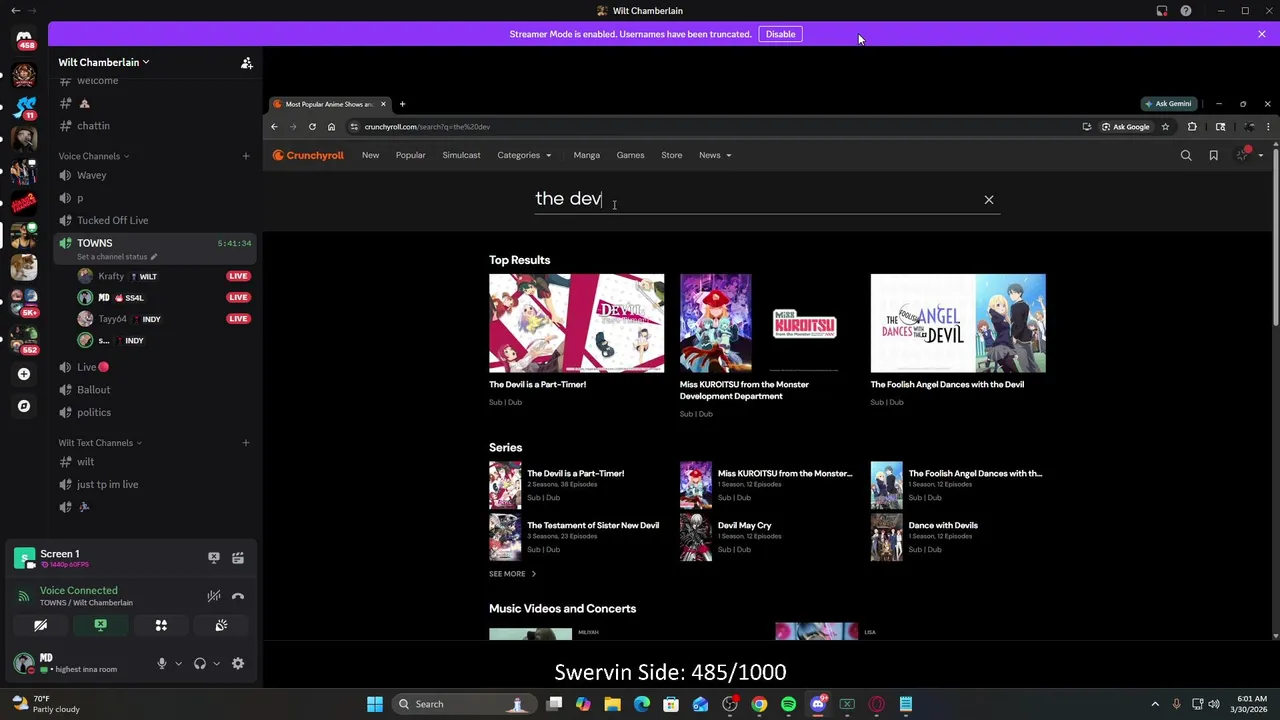Viewport: 1280px width, 720px height.
Task: Expand News dropdown on Crunchyroll
Action: (x=714, y=155)
